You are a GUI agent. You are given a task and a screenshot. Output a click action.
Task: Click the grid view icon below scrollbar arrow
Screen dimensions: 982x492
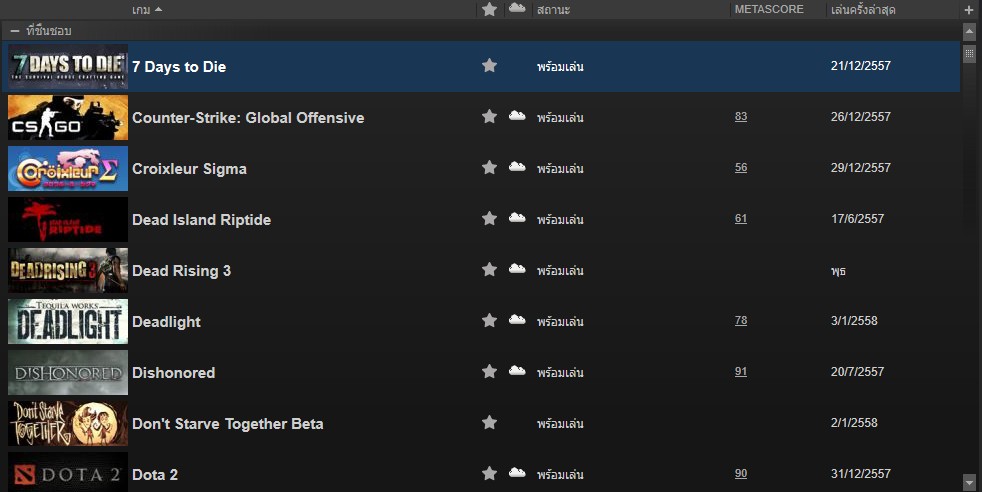[x=969, y=54]
